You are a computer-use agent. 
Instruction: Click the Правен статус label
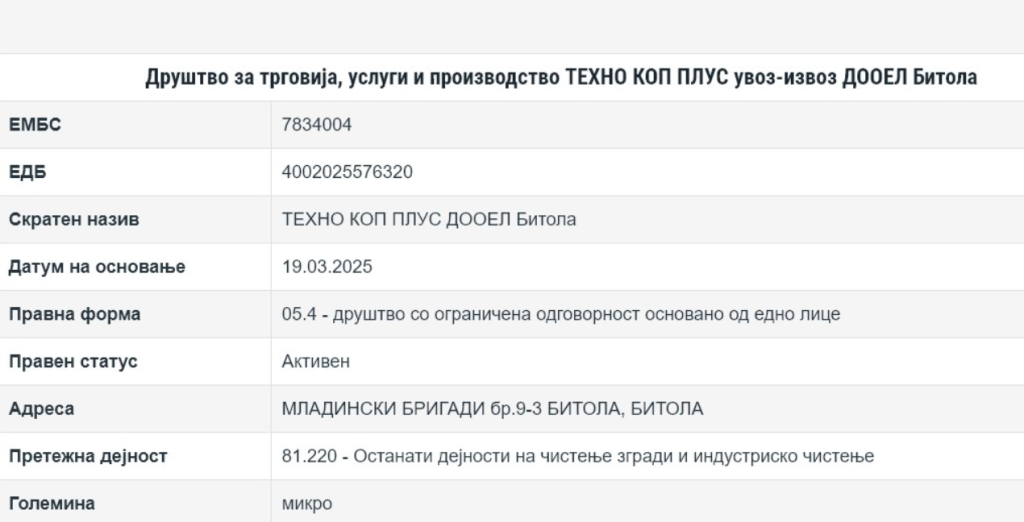click(73, 361)
